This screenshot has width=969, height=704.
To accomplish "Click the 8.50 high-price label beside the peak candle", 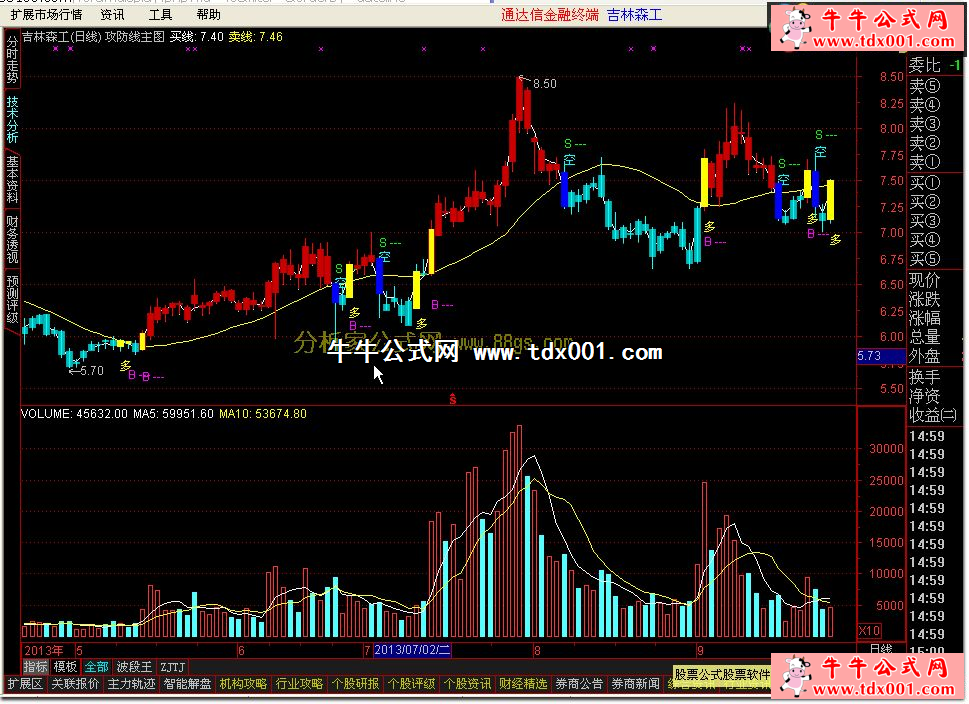I will coord(544,83).
